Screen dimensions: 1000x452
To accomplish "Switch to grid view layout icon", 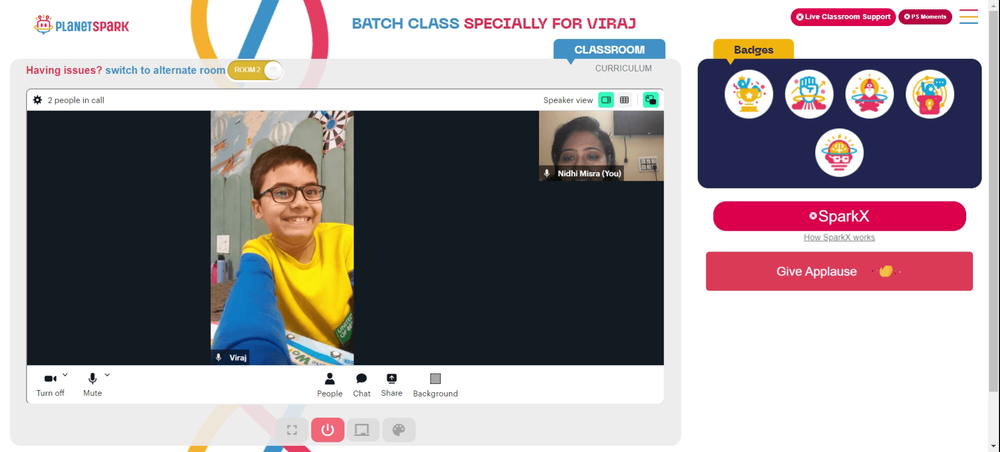I will click(624, 99).
